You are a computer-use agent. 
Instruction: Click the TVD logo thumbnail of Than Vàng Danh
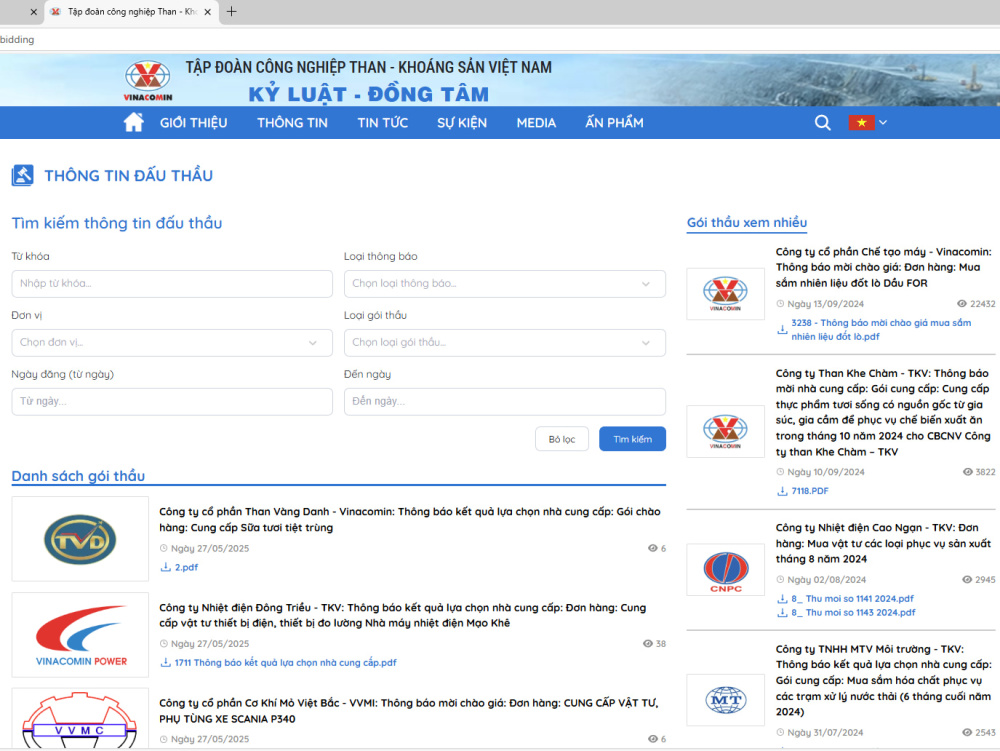tap(80, 539)
